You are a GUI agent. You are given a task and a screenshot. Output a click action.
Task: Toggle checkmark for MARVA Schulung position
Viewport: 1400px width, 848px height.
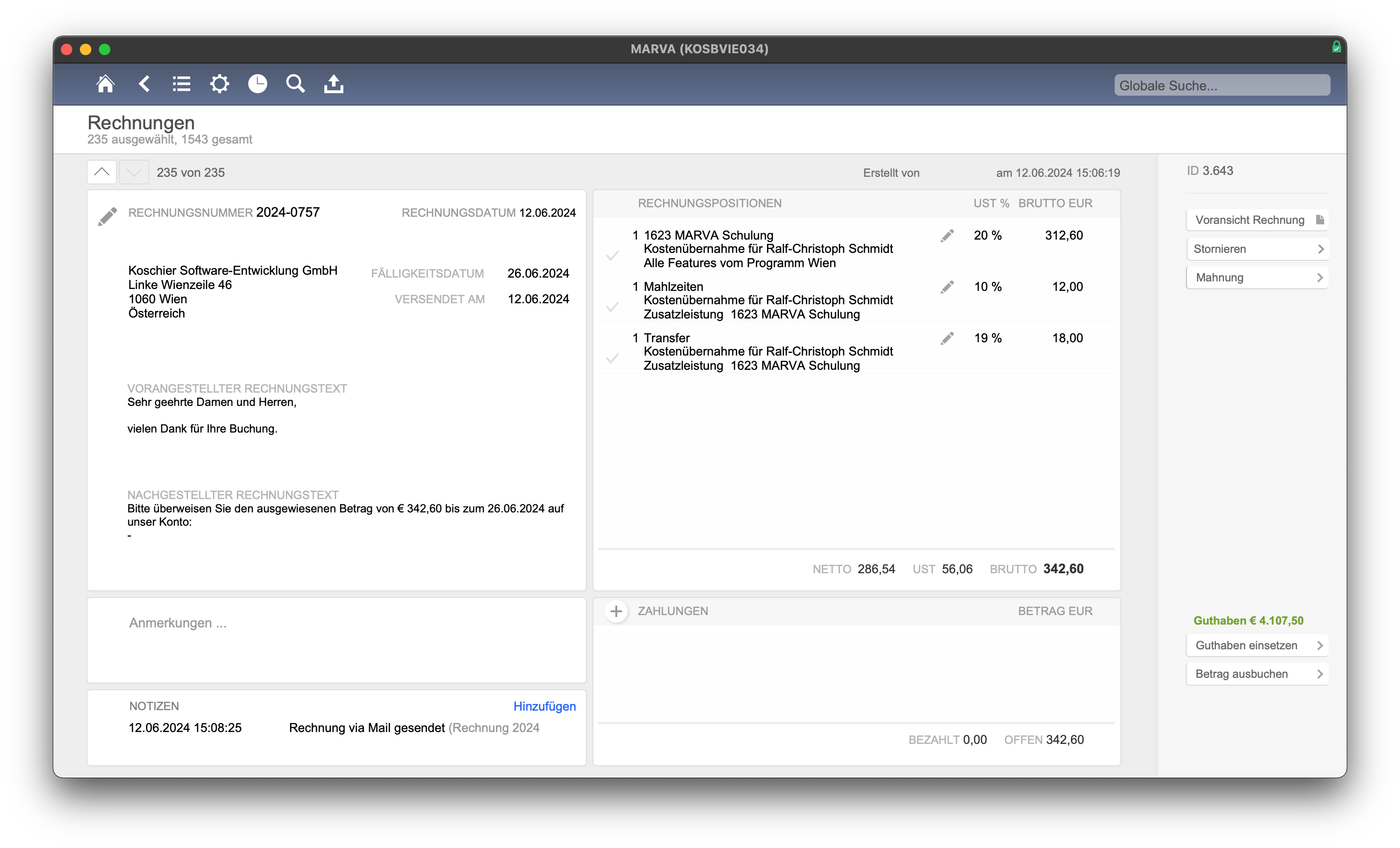click(612, 256)
